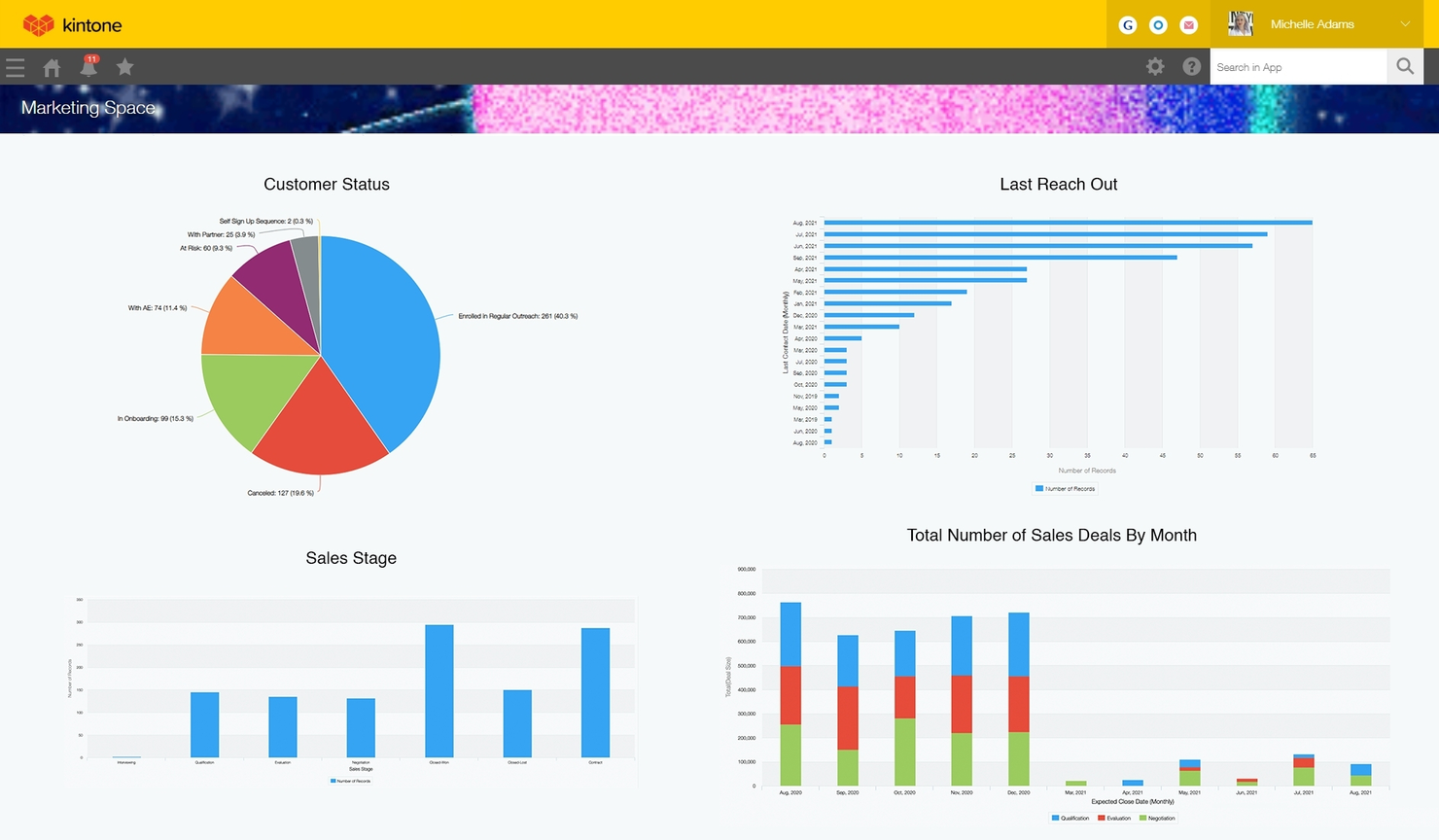The width and height of the screenshot is (1439, 840).
Task: Click the Michelle Adams profile name
Action: click(x=1314, y=23)
